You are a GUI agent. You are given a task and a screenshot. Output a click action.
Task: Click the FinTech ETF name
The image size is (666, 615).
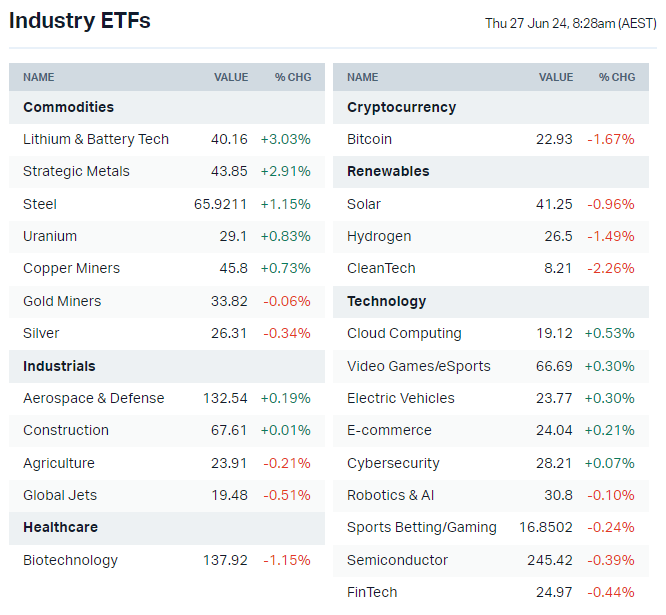(x=372, y=592)
